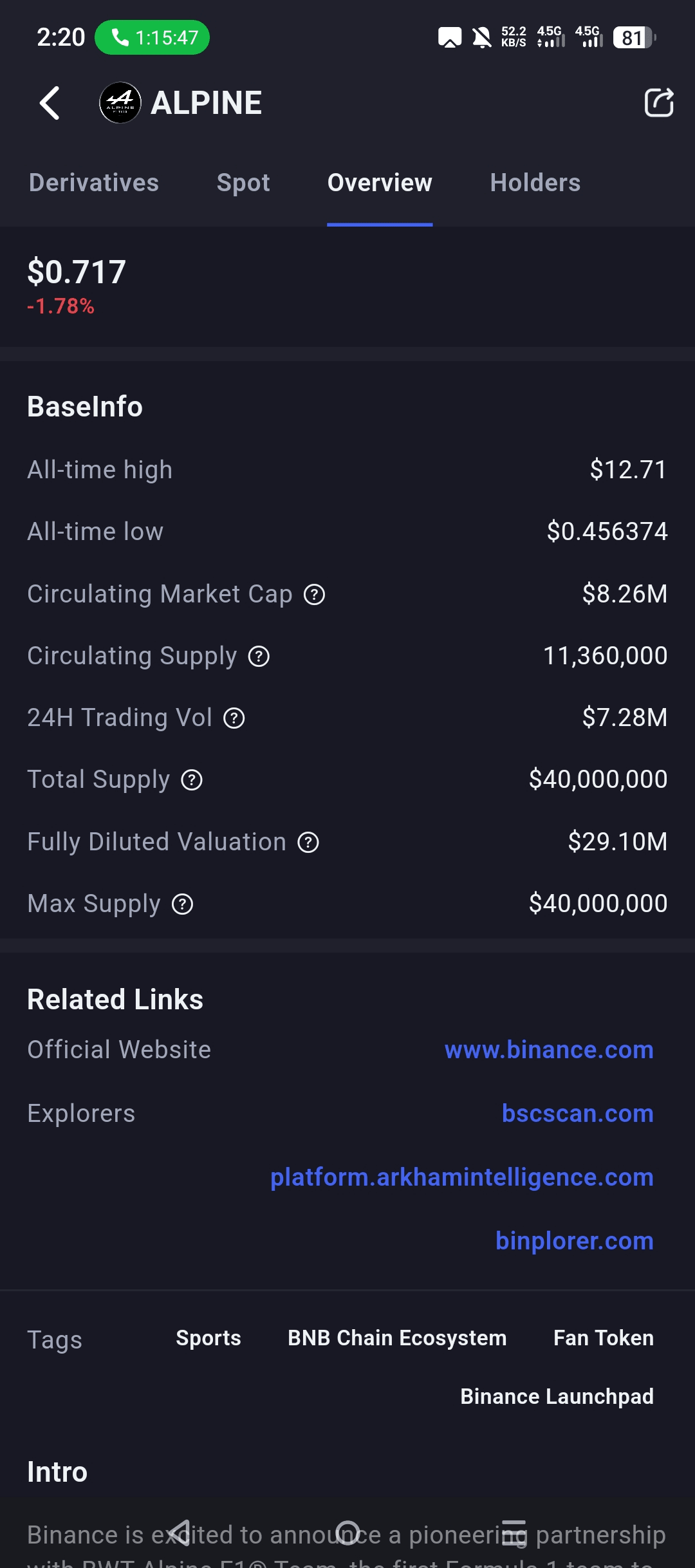Open the Holders tab
Screen dimensions: 695x1568
pyautogui.click(x=535, y=183)
